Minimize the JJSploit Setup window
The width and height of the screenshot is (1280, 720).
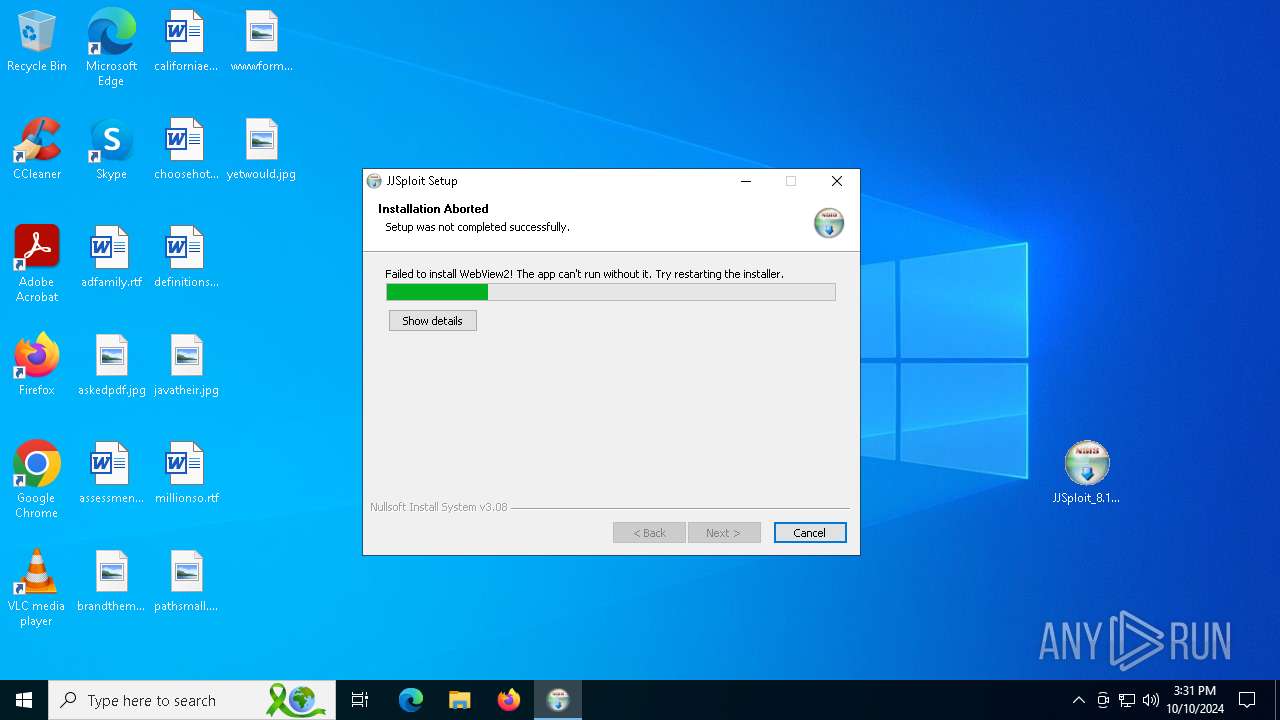746,181
